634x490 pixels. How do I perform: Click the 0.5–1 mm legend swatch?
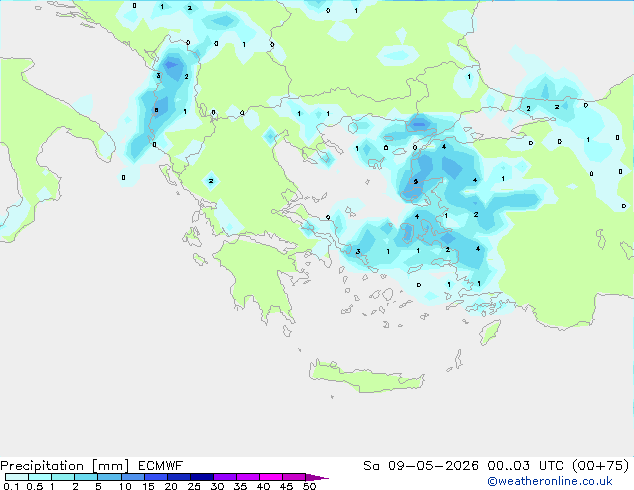tap(40, 477)
